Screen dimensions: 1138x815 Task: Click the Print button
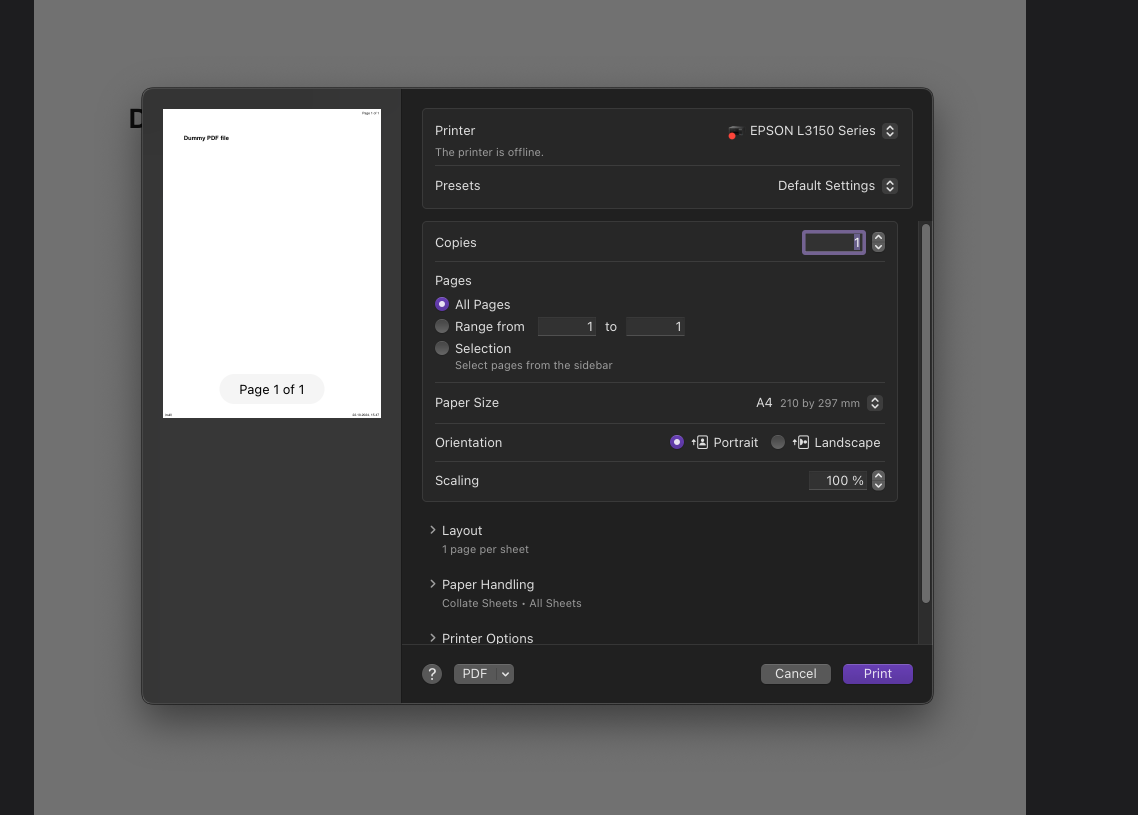877,674
